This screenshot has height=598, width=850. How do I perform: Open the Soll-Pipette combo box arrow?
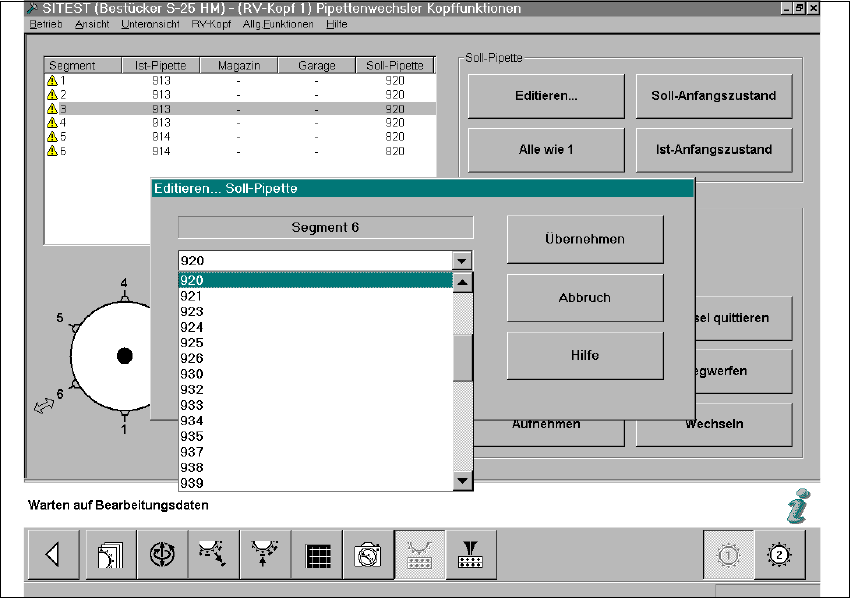[461, 261]
